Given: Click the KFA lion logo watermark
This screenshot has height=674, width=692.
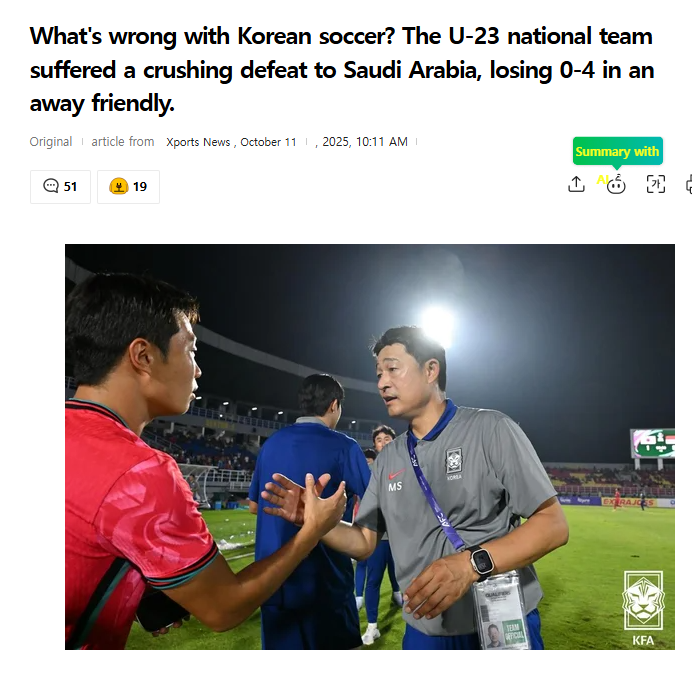Looking at the screenshot, I should pos(643,608).
